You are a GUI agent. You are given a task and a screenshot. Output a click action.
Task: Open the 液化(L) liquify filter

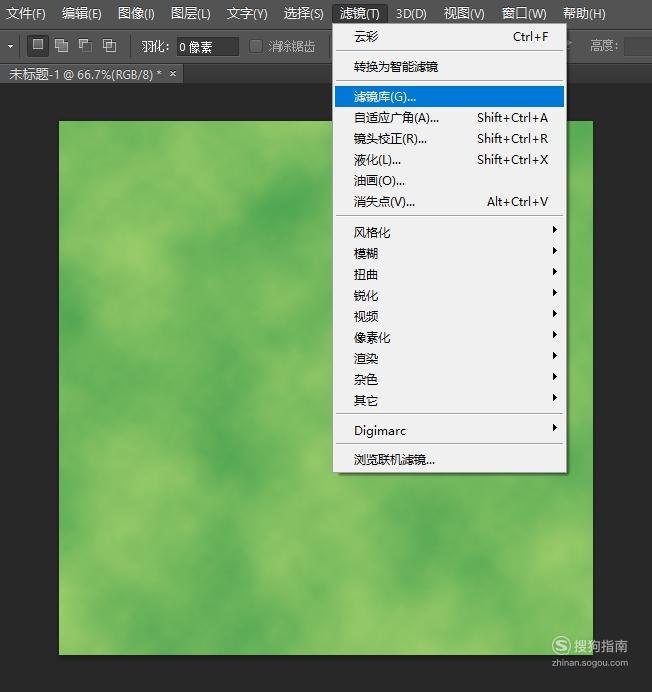click(x=449, y=159)
